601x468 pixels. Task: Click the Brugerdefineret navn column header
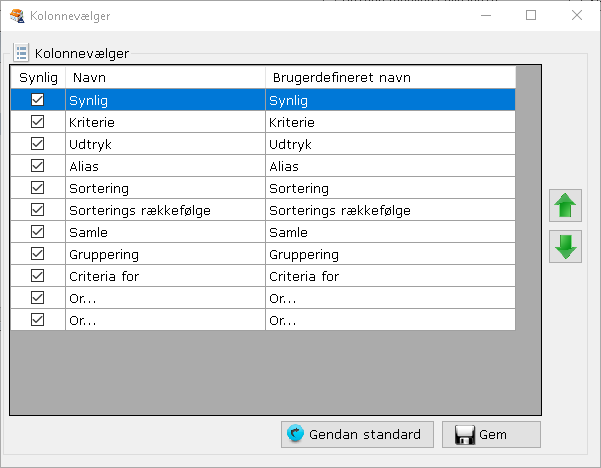[x=390, y=77]
